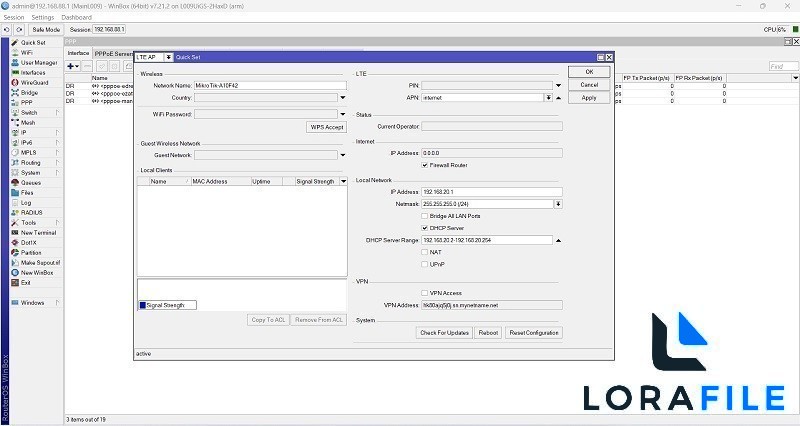Click the WPS Accept button
This screenshot has height=426, width=800.
click(x=327, y=127)
